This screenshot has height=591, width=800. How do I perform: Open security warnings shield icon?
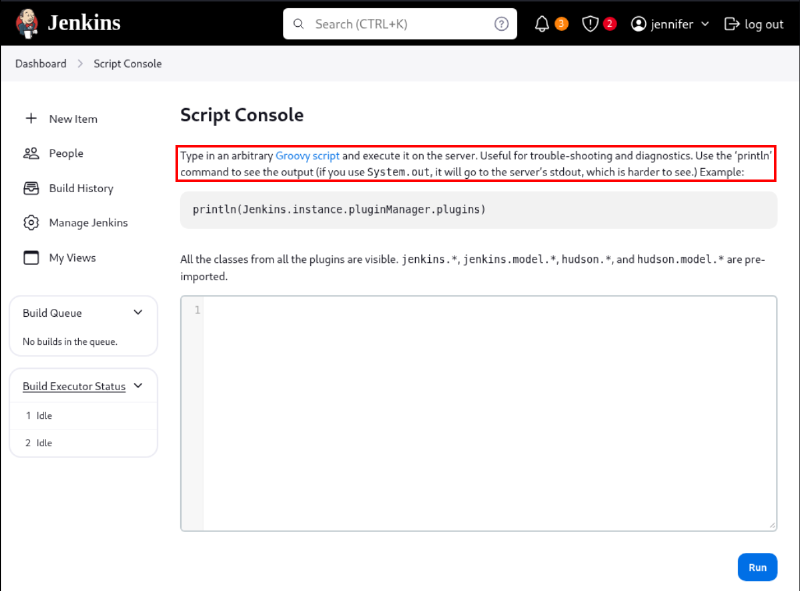[x=590, y=24]
